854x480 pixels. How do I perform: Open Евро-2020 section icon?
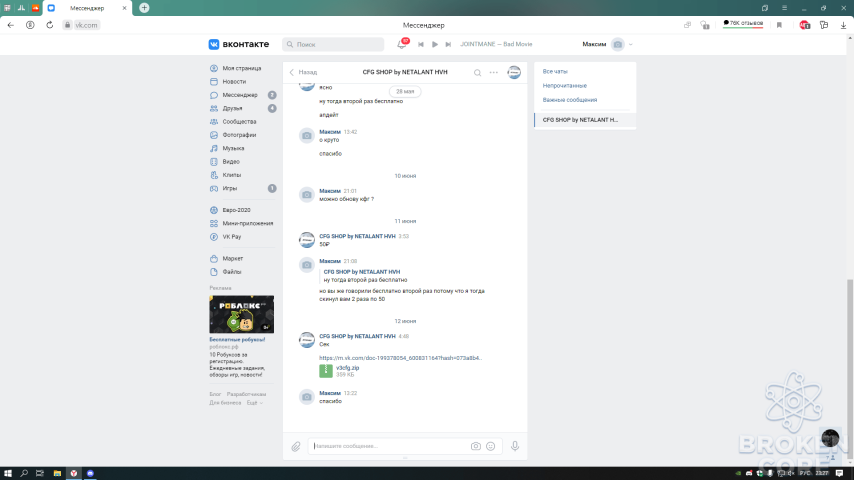(214, 210)
